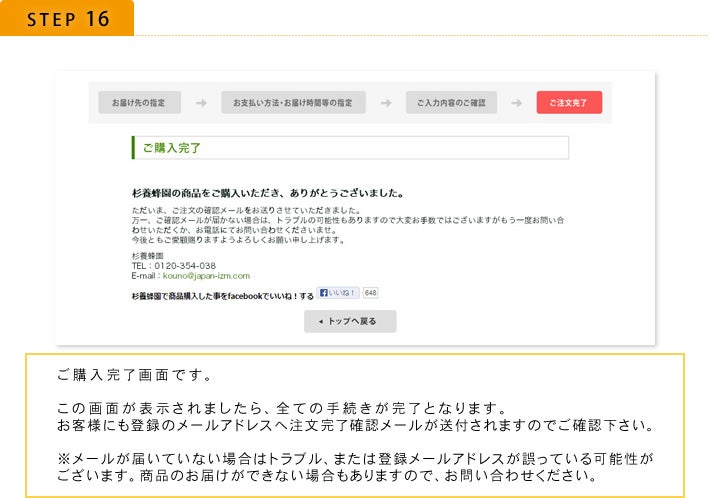Click the ※メールが届いていない場合 note text
The image size is (710, 498).
(x=354, y=467)
